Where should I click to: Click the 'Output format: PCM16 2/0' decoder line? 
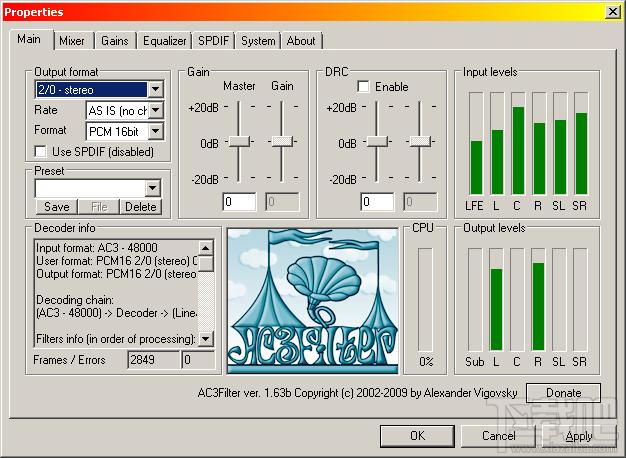click(x=117, y=274)
